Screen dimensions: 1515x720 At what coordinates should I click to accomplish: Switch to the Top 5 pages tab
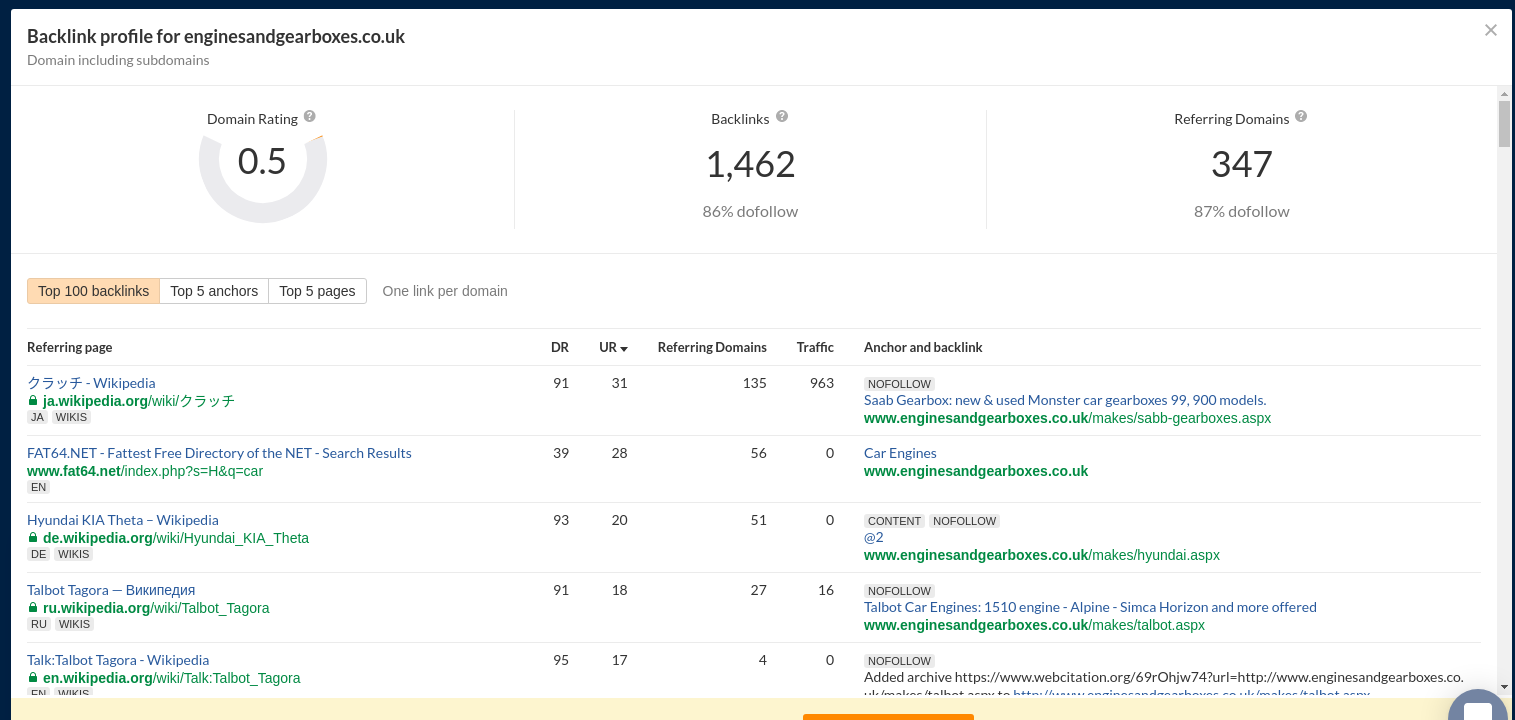coord(317,291)
